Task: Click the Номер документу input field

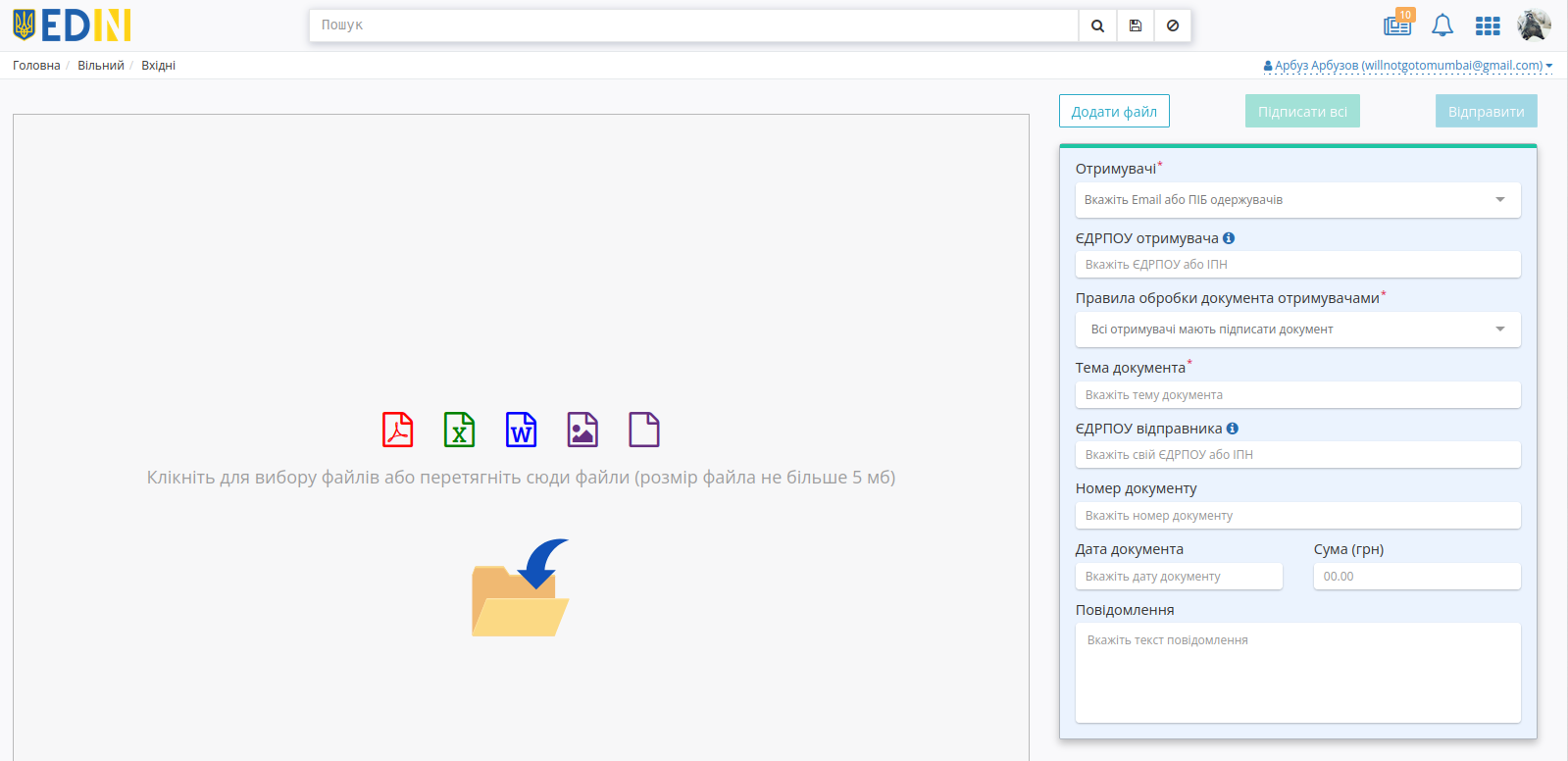Action: [x=1297, y=516]
